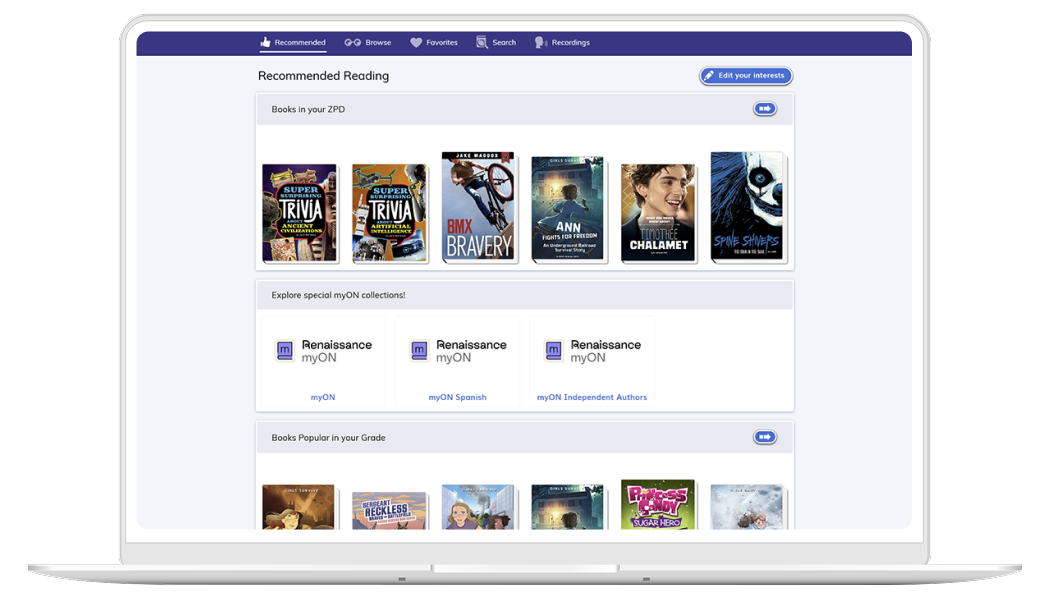The width and height of the screenshot is (1050, 600).
Task: Expand Books in your ZPD with arrow button
Action: click(x=765, y=109)
